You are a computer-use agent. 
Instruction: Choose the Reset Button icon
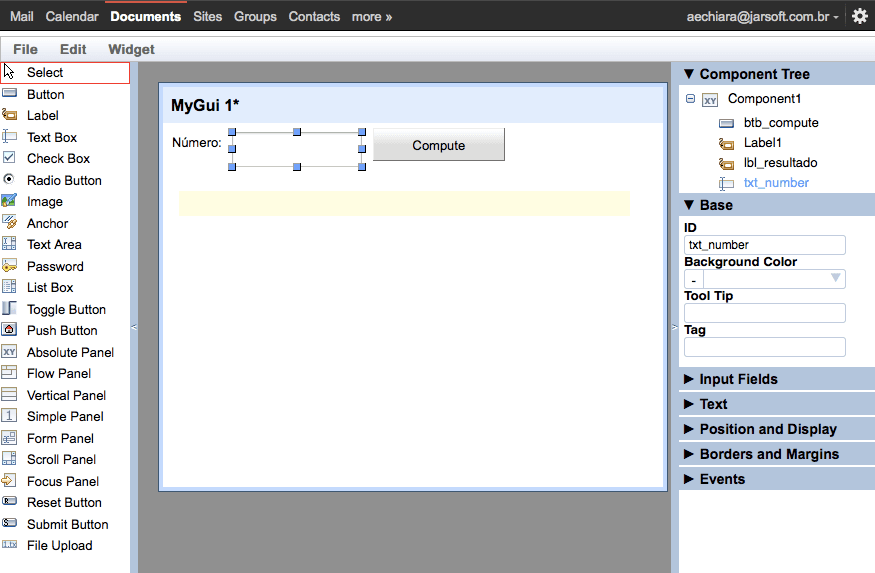tap(9, 500)
